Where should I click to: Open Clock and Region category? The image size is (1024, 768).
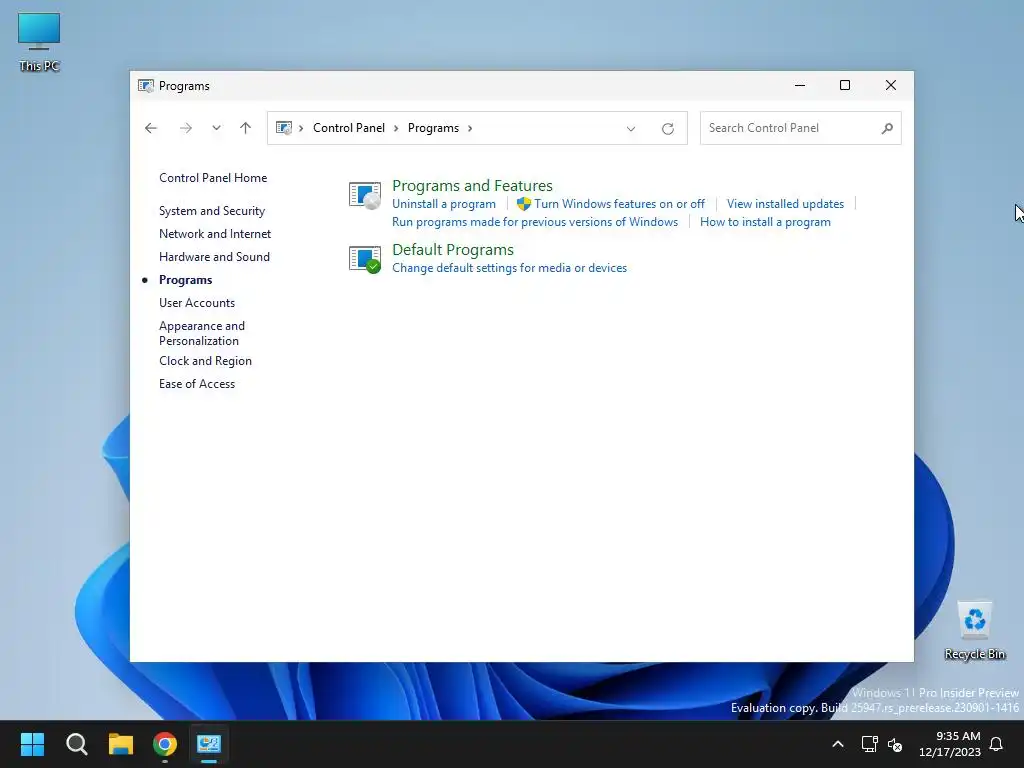click(205, 360)
